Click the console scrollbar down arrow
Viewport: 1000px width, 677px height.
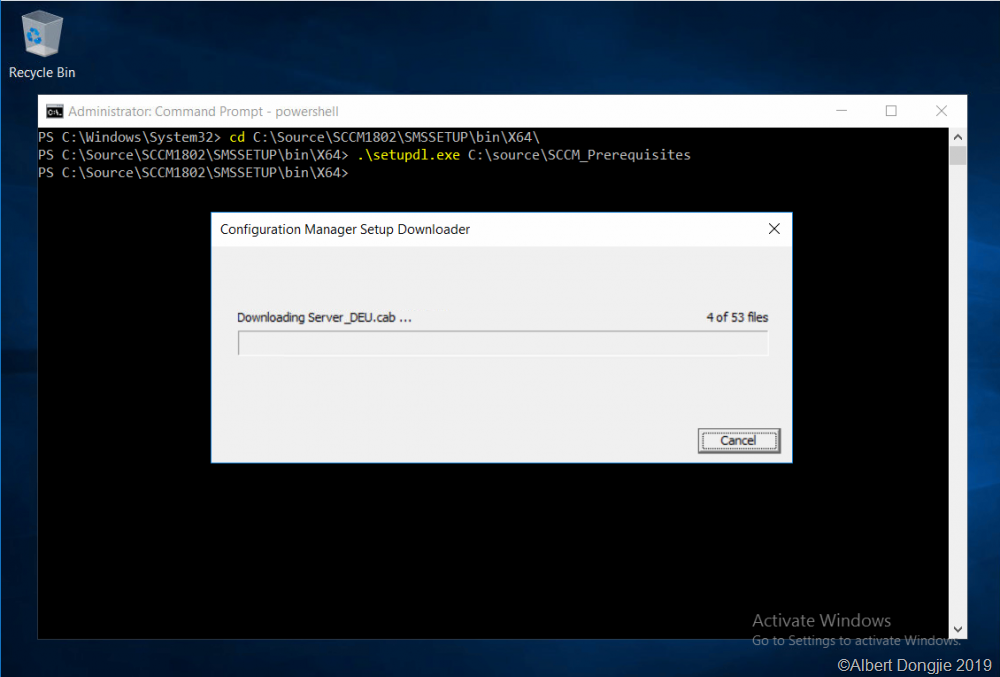(957, 630)
